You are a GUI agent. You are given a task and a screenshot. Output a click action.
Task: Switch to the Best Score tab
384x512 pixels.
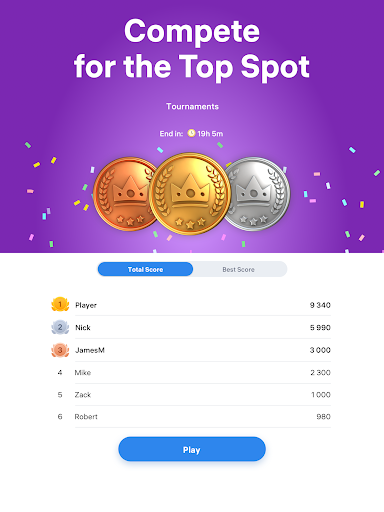[x=239, y=269]
